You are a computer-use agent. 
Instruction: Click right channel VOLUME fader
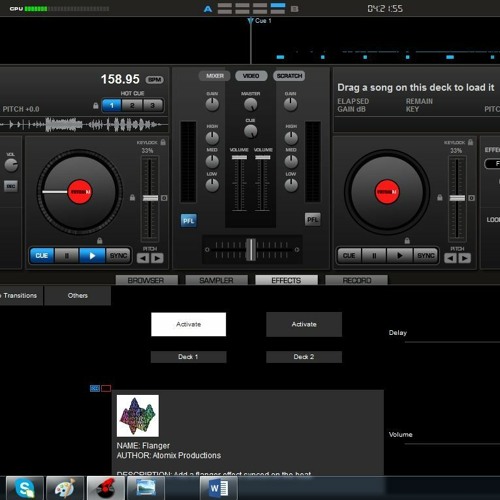click(263, 157)
